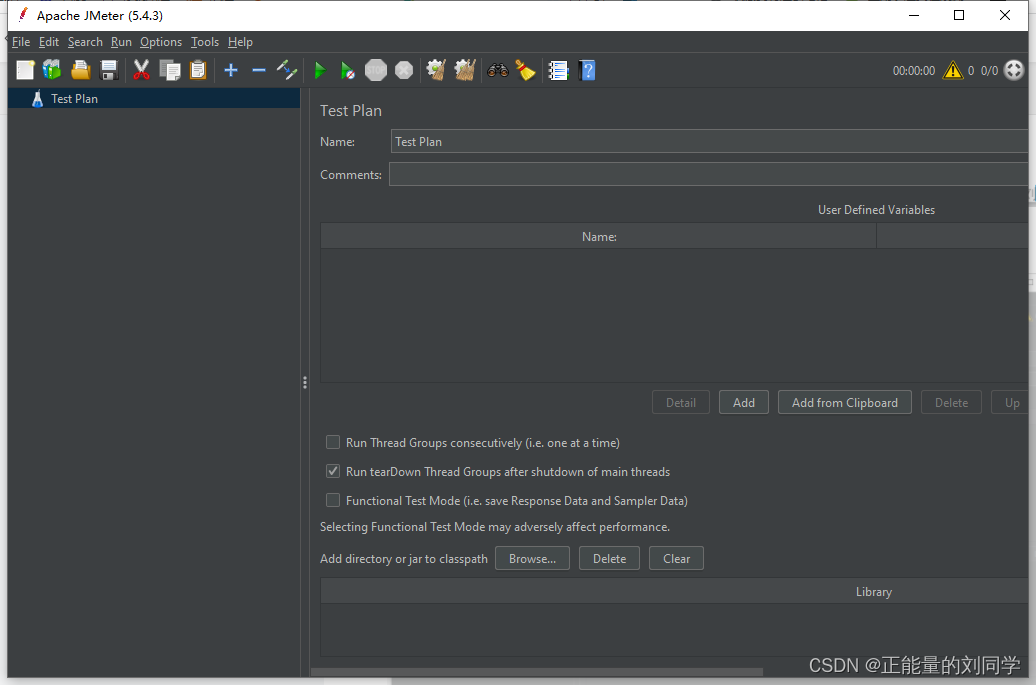Click the horizontal scrollbar at bottom
The image size is (1036, 685).
click(536, 672)
